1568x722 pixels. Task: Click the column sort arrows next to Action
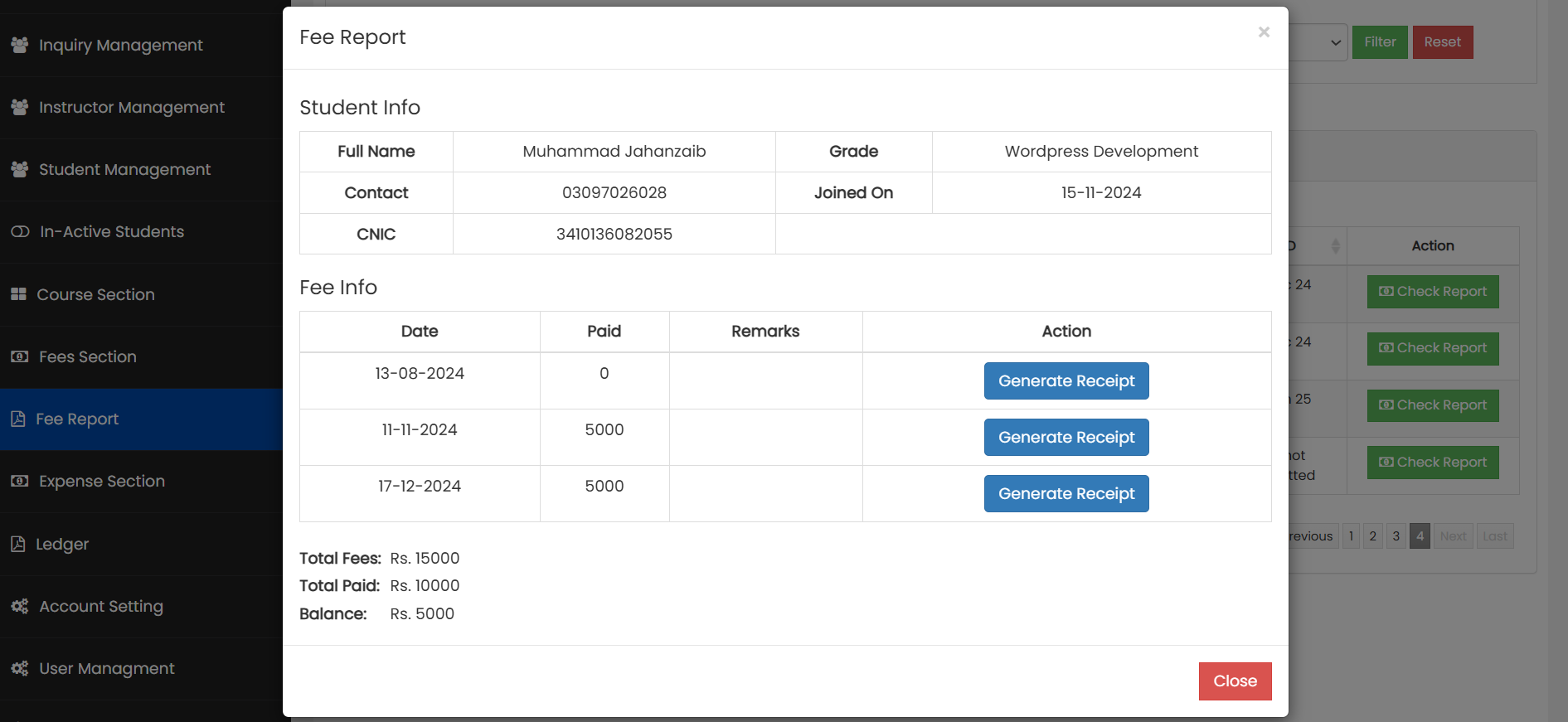pyautogui.click(x=1335, y=246)
